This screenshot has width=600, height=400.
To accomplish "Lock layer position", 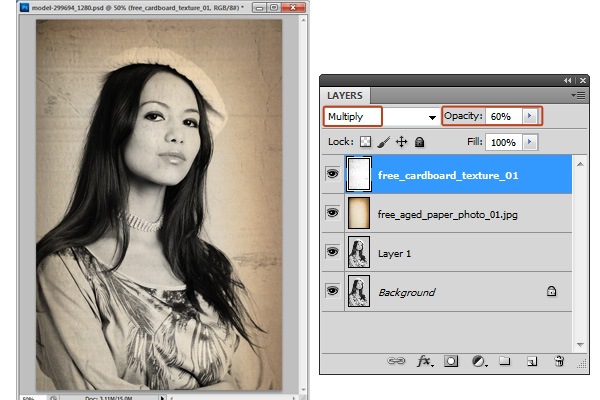I will (x=401, y=142).
